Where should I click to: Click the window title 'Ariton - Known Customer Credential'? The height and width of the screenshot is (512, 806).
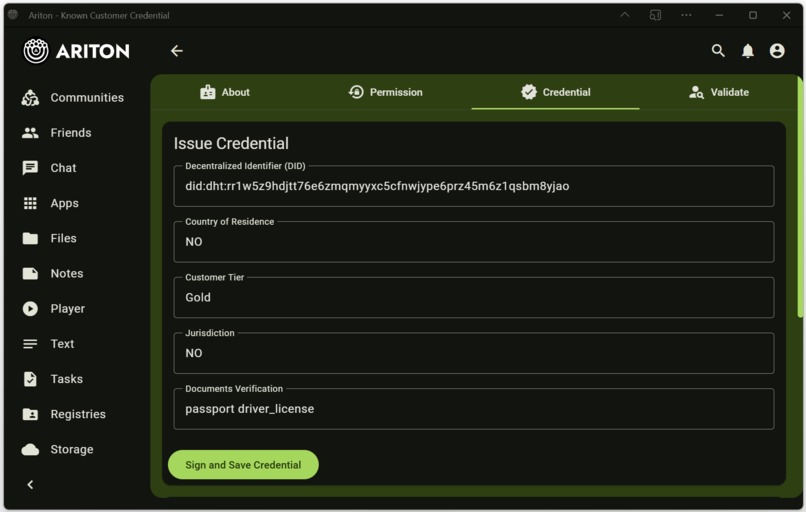point(99,15)
